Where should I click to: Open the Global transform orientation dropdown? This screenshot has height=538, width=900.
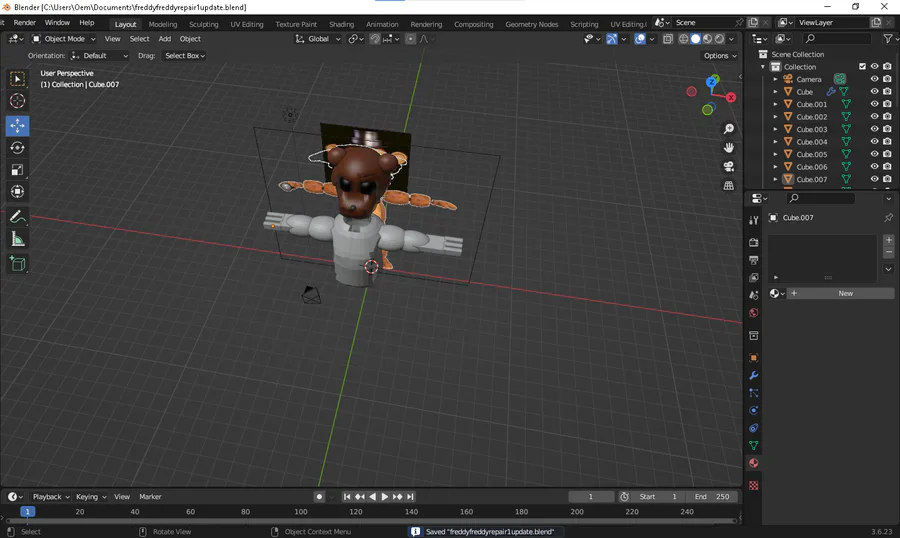point(318,39)
